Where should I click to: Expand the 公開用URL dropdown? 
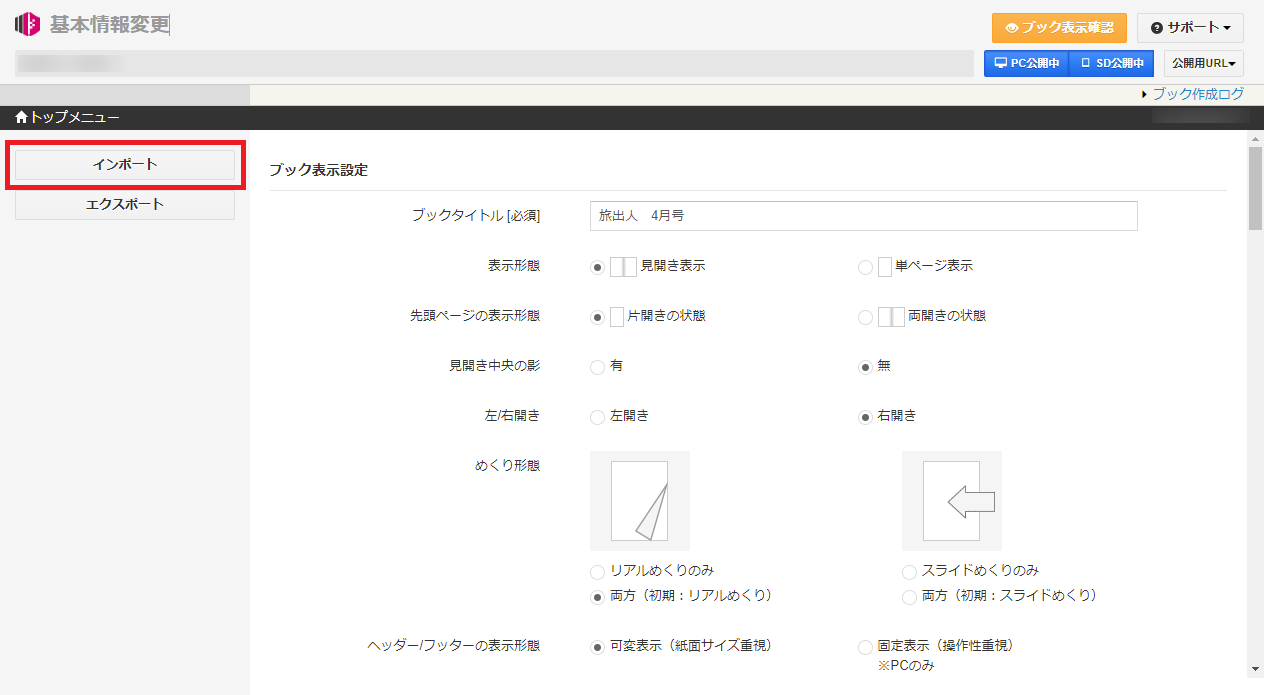pyautogui.click(x=1203, y=64)
